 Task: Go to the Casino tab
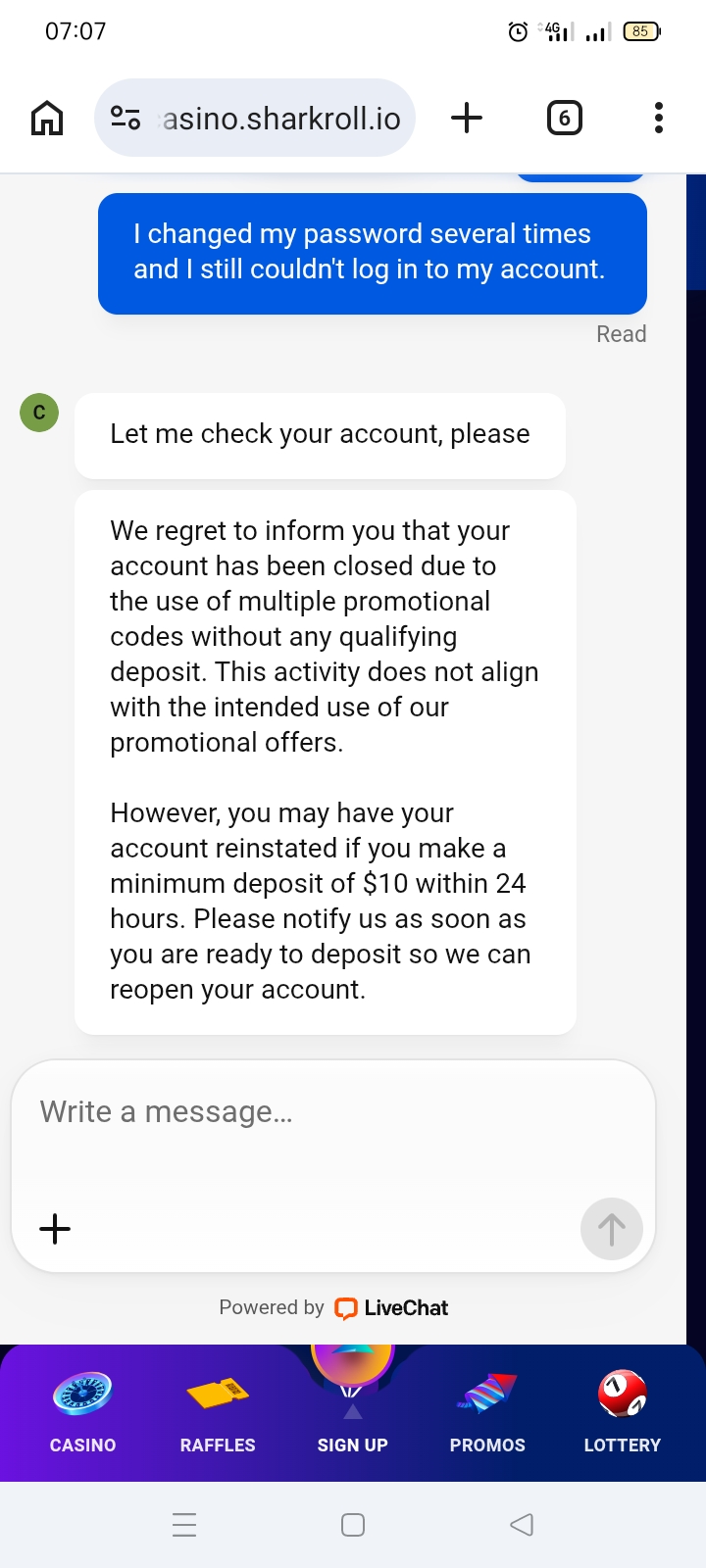pos(82,1412)
